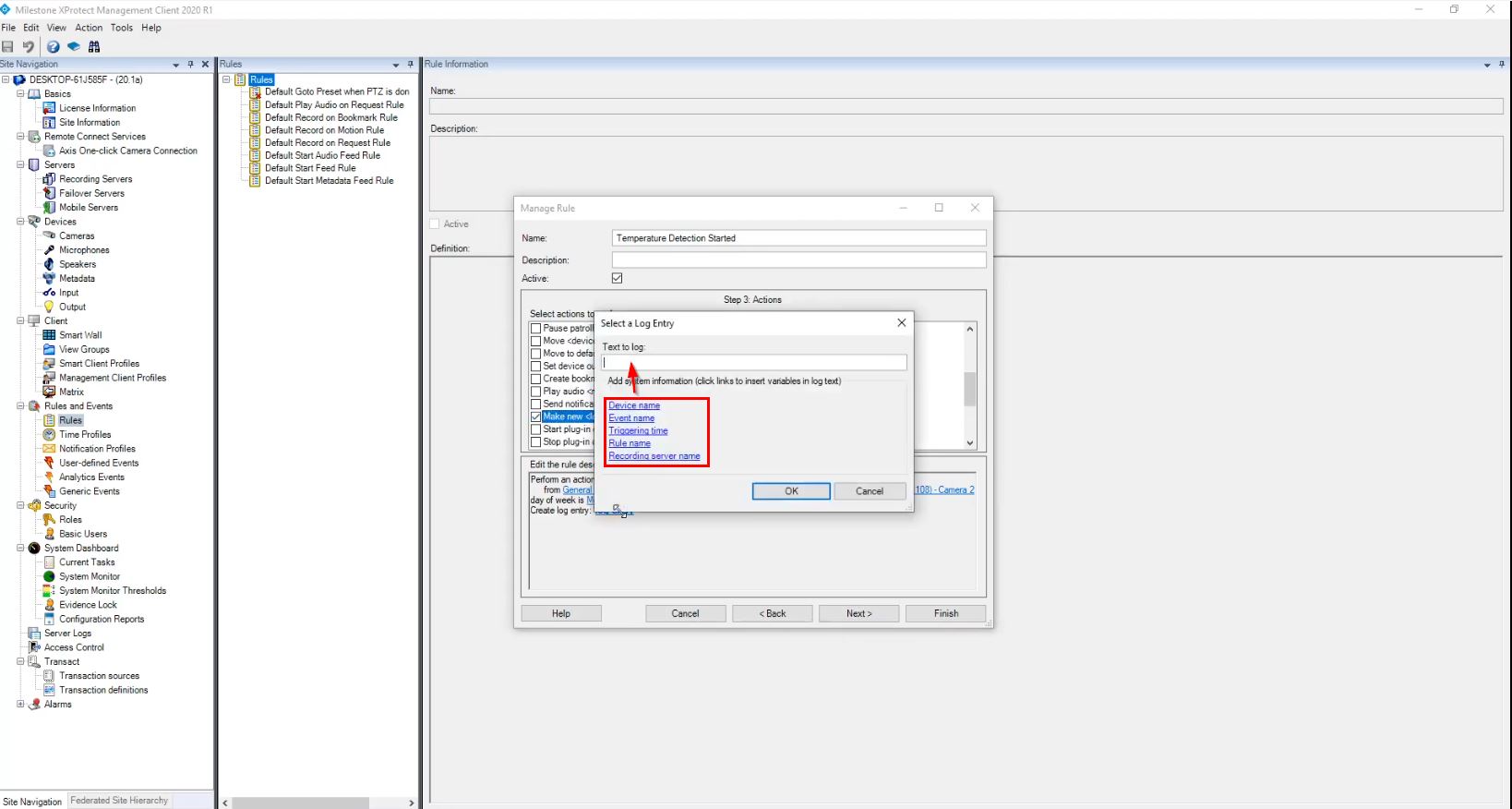Open help via the blue question mark icon

(54, 47)
